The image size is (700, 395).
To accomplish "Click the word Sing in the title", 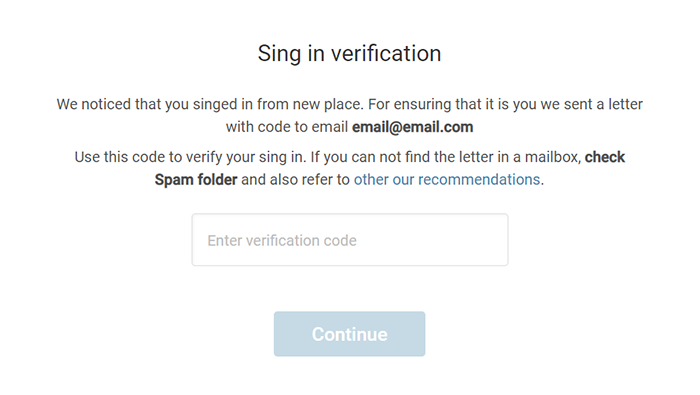I will [279, 54].
